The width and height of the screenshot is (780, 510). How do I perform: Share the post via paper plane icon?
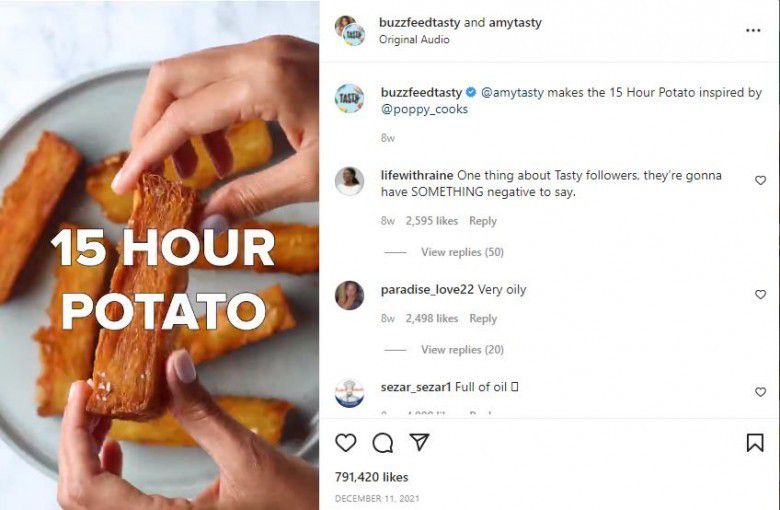420,442
